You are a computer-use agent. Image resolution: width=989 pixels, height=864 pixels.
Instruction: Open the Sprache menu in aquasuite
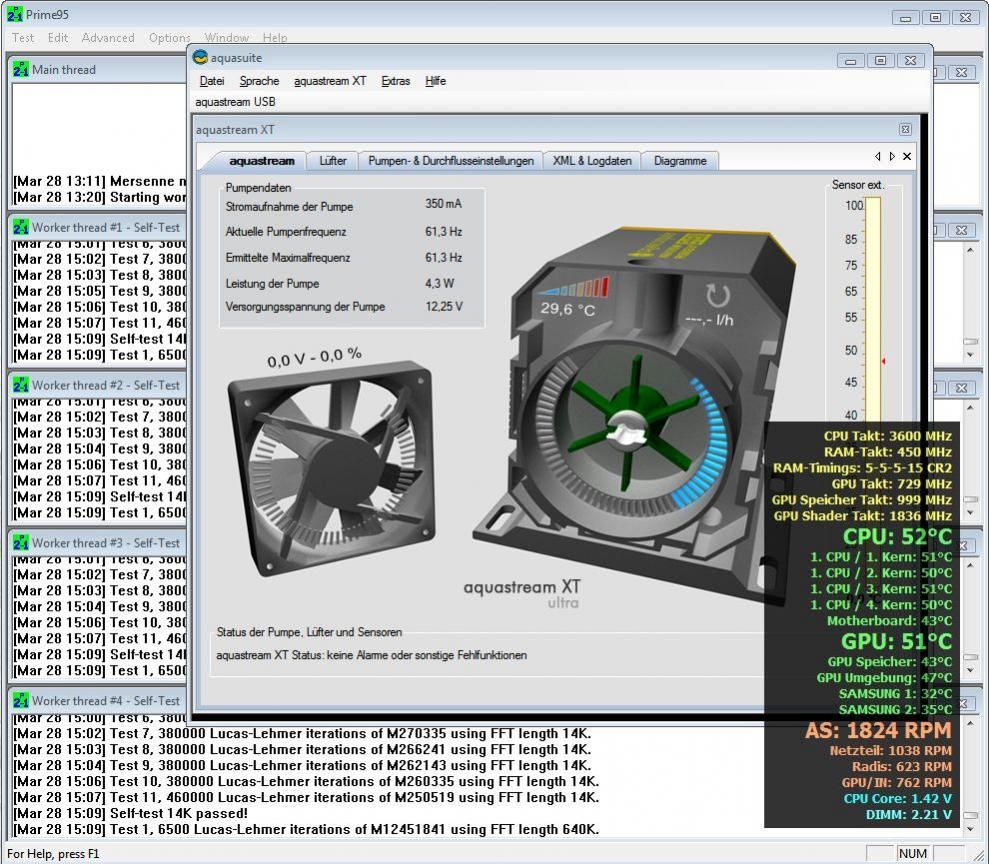pyautogui.click(x=259, y=81)
